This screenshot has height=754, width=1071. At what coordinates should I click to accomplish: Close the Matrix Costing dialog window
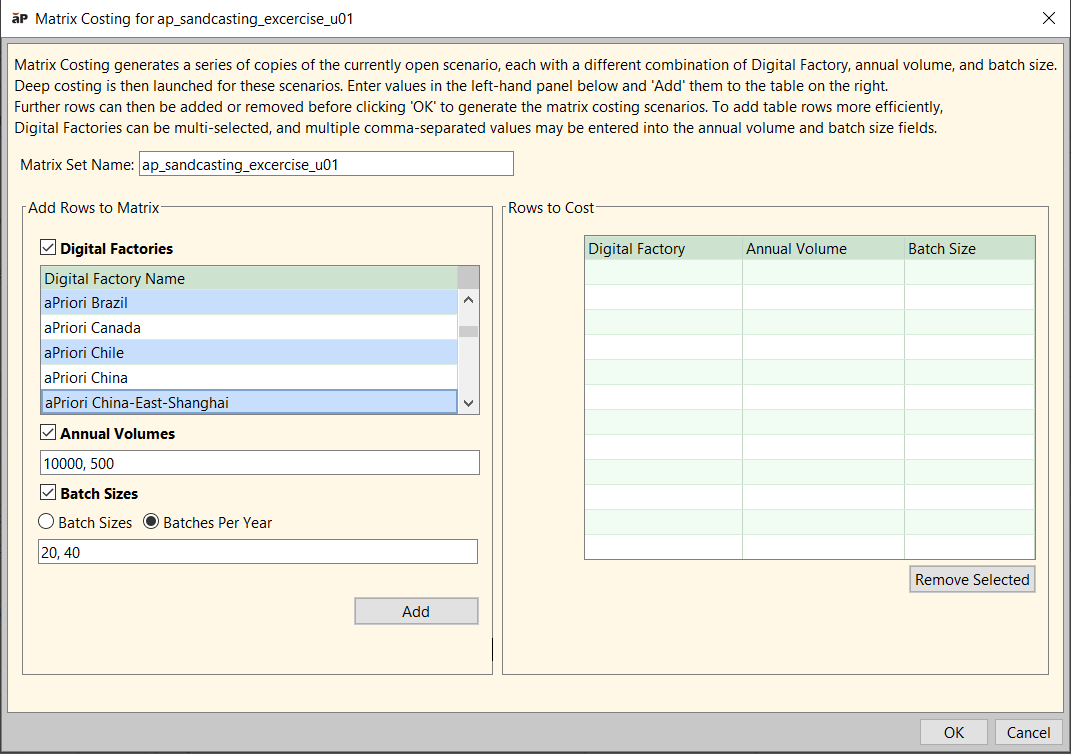pyautogui.click(x=1048, y=18)
